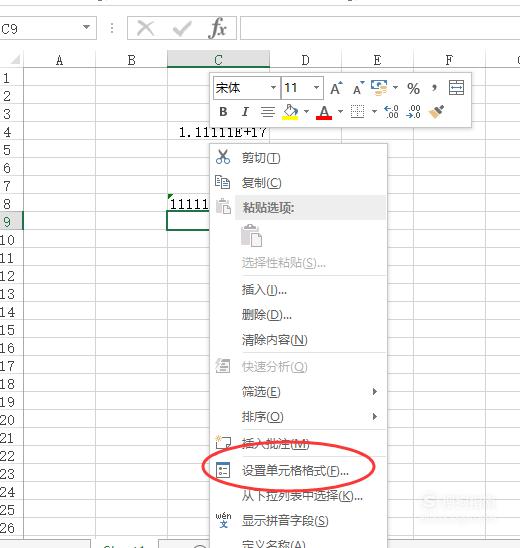Select column F header
520x548 pixels.
tap(449, 60)
